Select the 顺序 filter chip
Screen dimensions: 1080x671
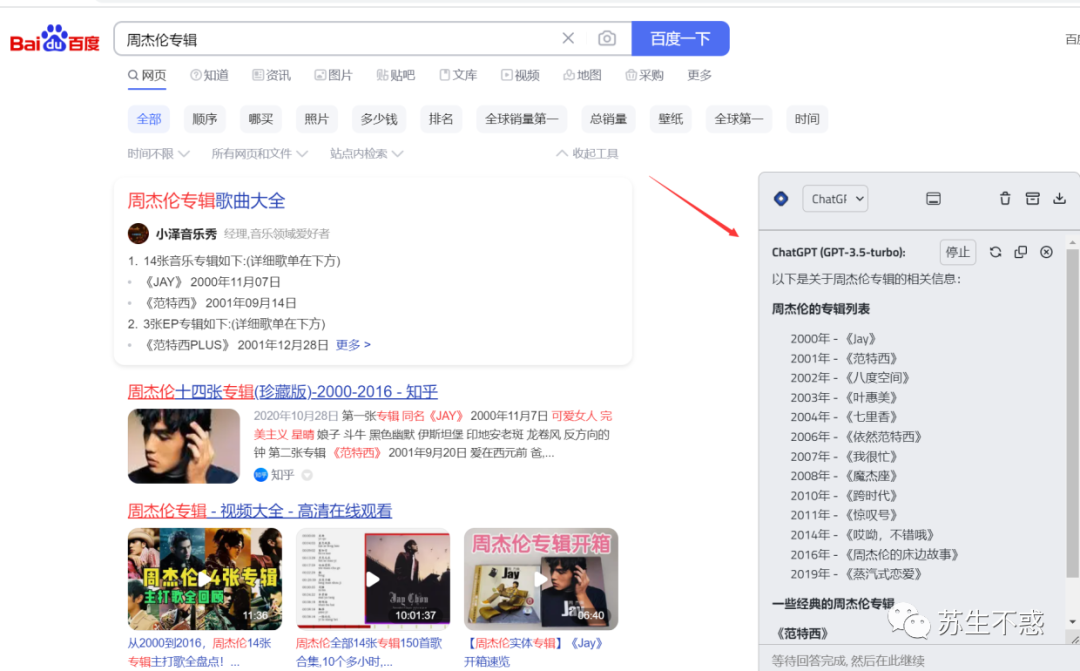pyautogui.click(x=205, y=119)
